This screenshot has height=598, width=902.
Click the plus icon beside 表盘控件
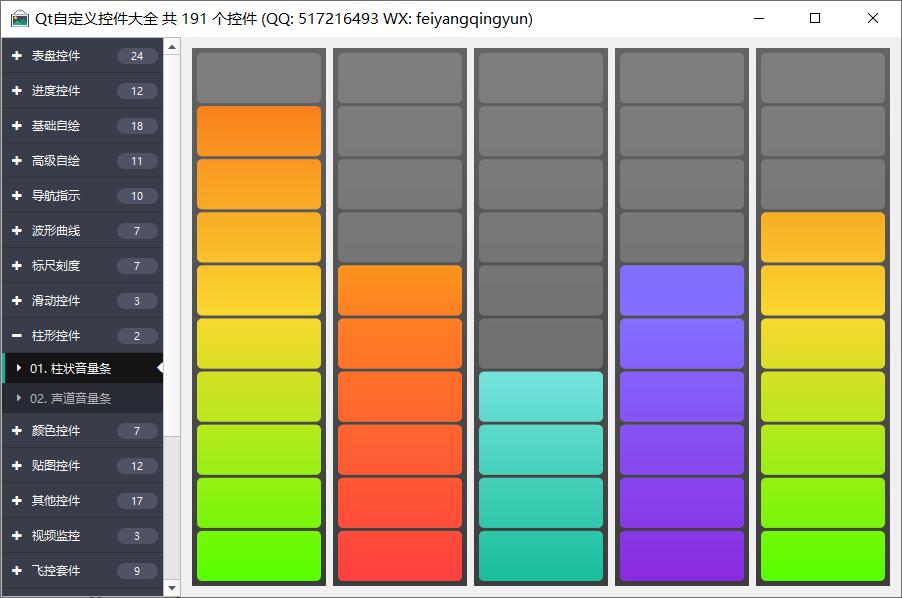(x=17, y=56)
